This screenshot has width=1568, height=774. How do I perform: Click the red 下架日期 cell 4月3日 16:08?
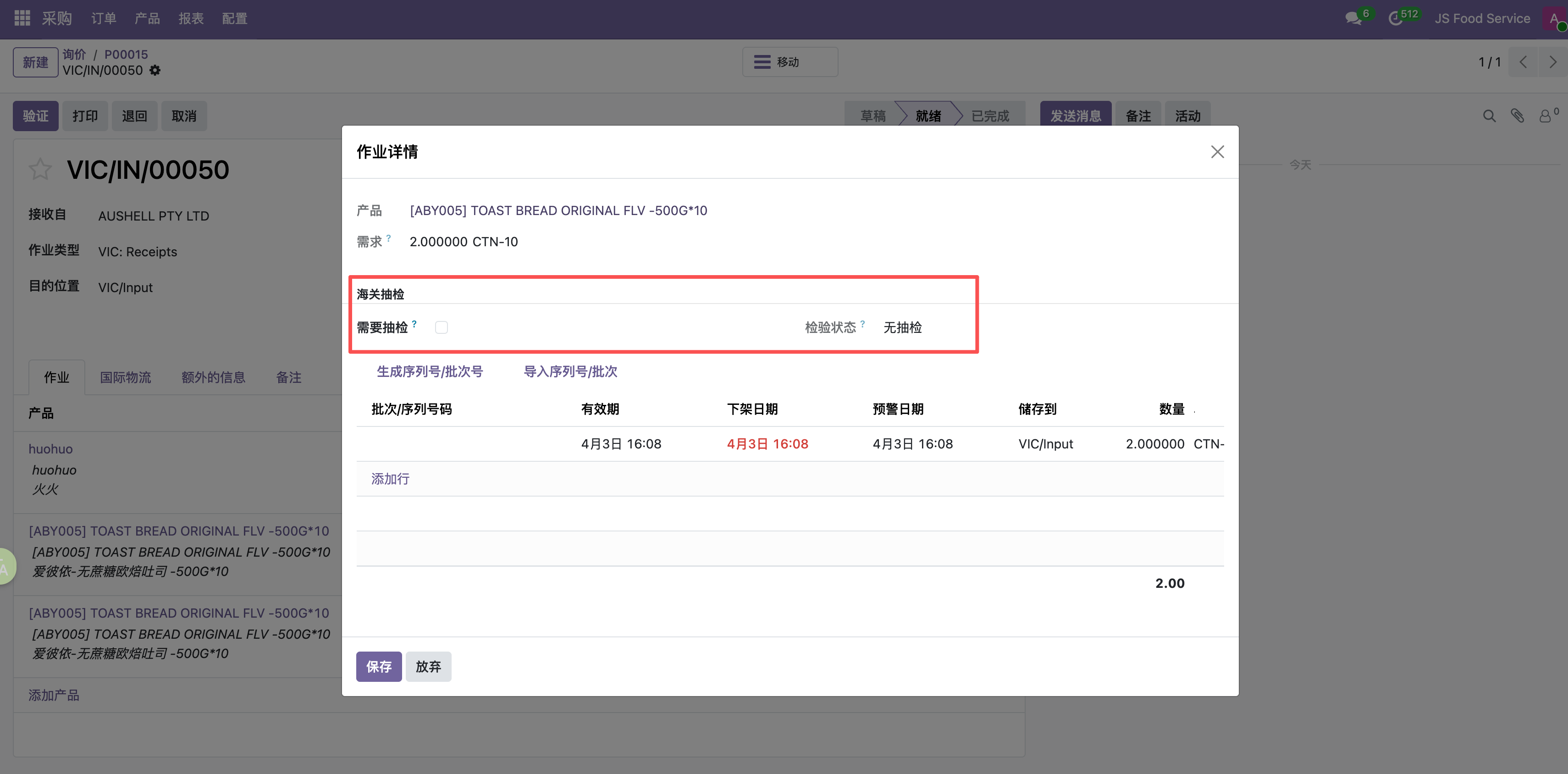click(x=767, y=444)
